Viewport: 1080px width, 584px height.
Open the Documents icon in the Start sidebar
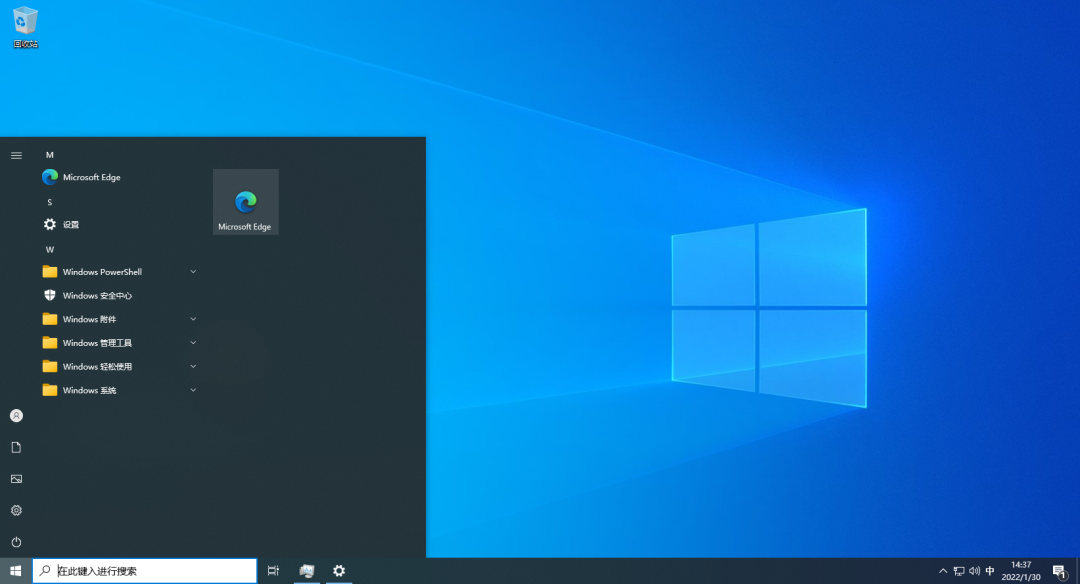16,447
